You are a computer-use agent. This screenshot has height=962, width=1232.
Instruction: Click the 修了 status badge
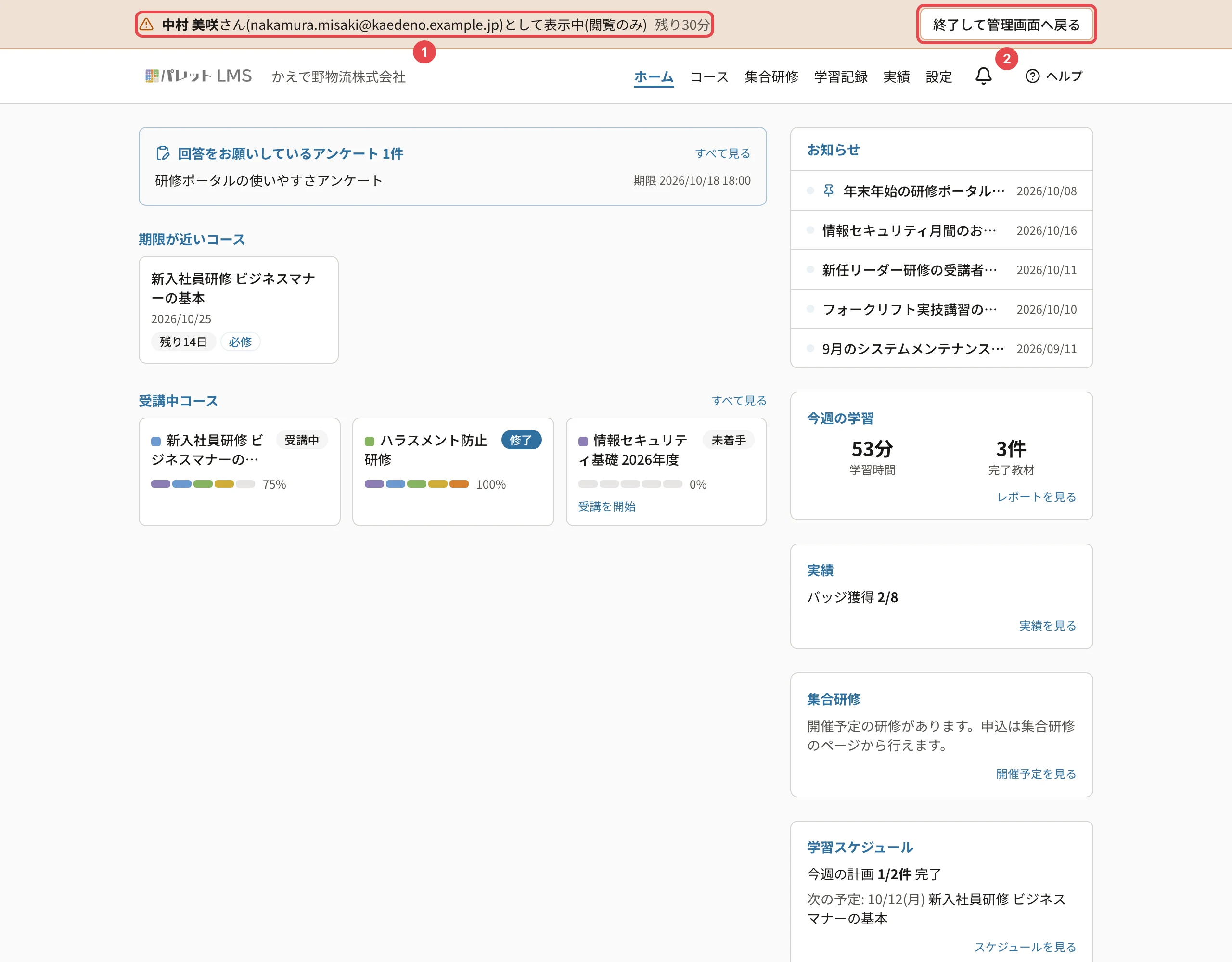[x=521, y=440]
